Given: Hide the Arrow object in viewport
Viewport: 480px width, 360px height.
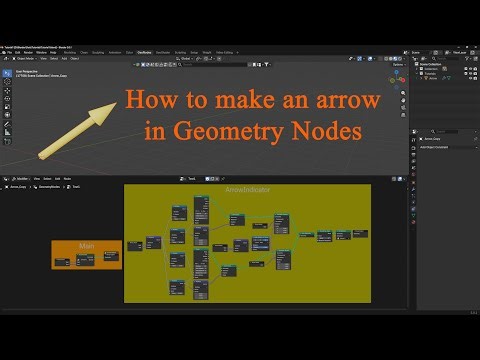Looking at the screenshot, I should click(471, 78).
